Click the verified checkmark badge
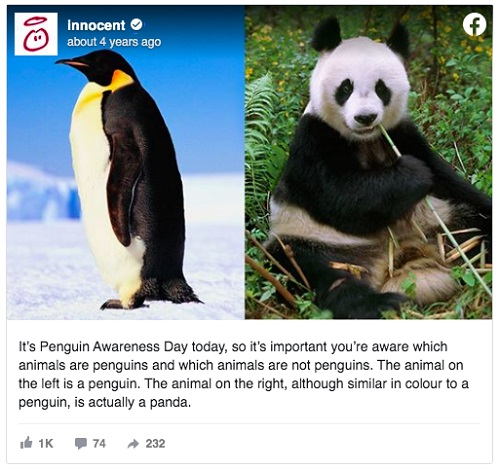 tap(136, 25)
